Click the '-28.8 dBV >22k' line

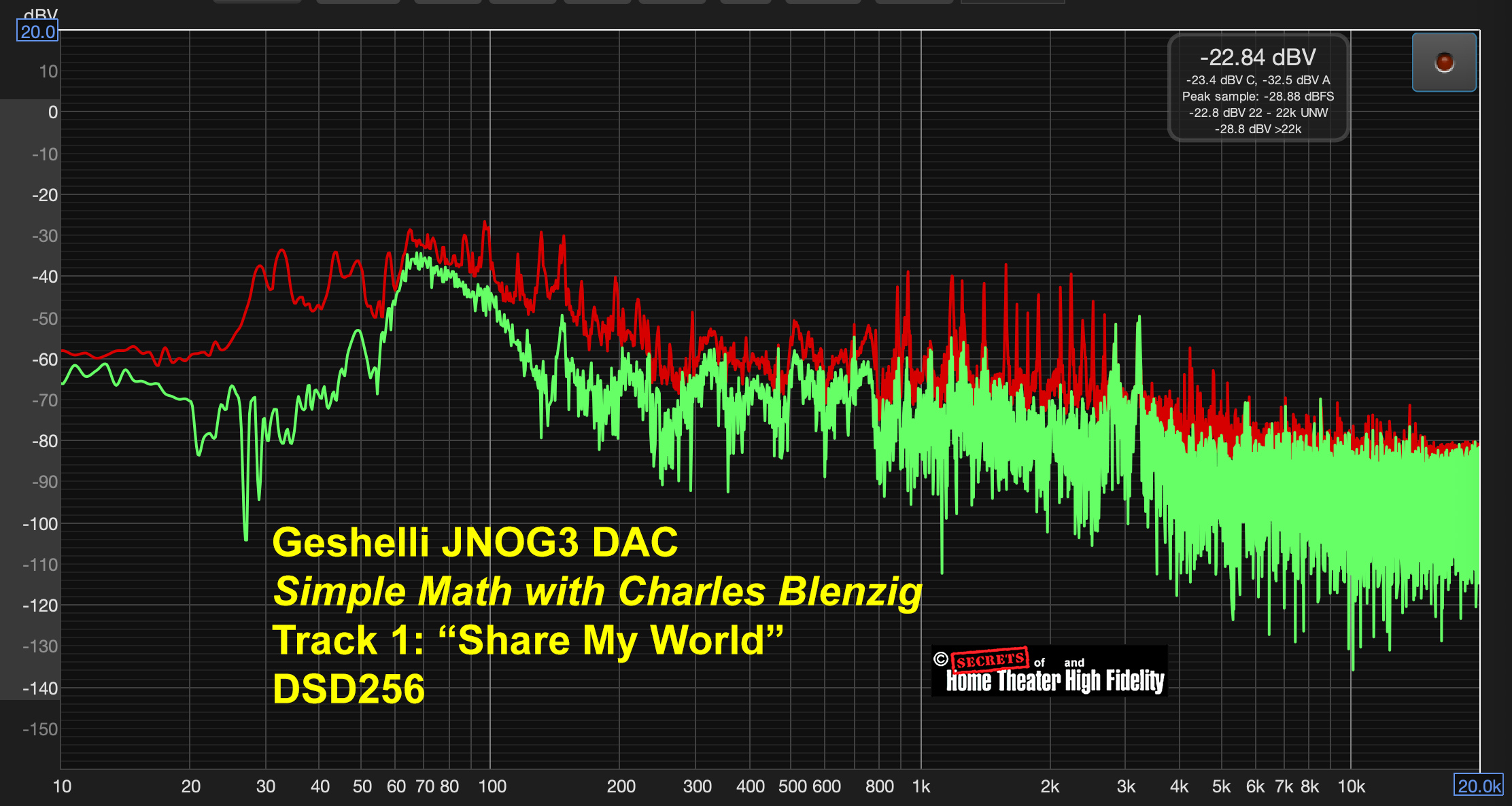1258,129
